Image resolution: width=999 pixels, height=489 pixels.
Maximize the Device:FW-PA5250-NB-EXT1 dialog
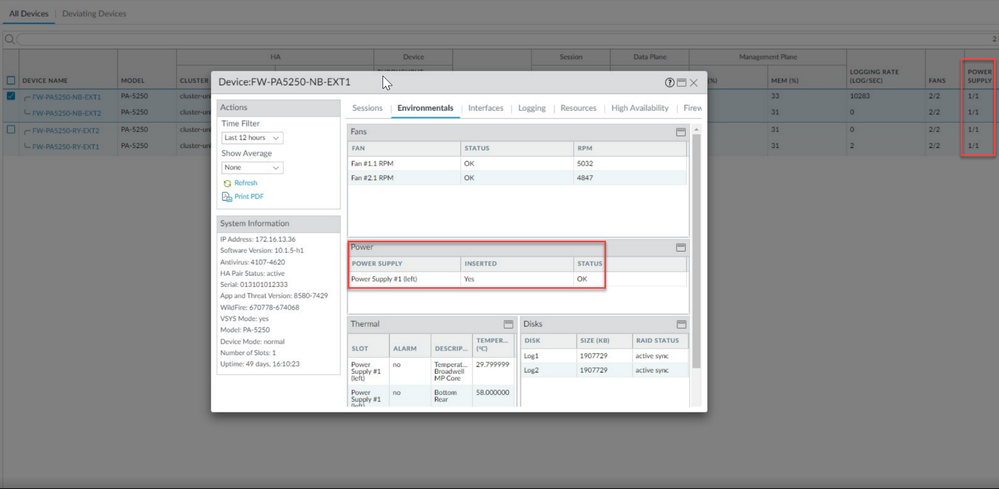point(681,83)
